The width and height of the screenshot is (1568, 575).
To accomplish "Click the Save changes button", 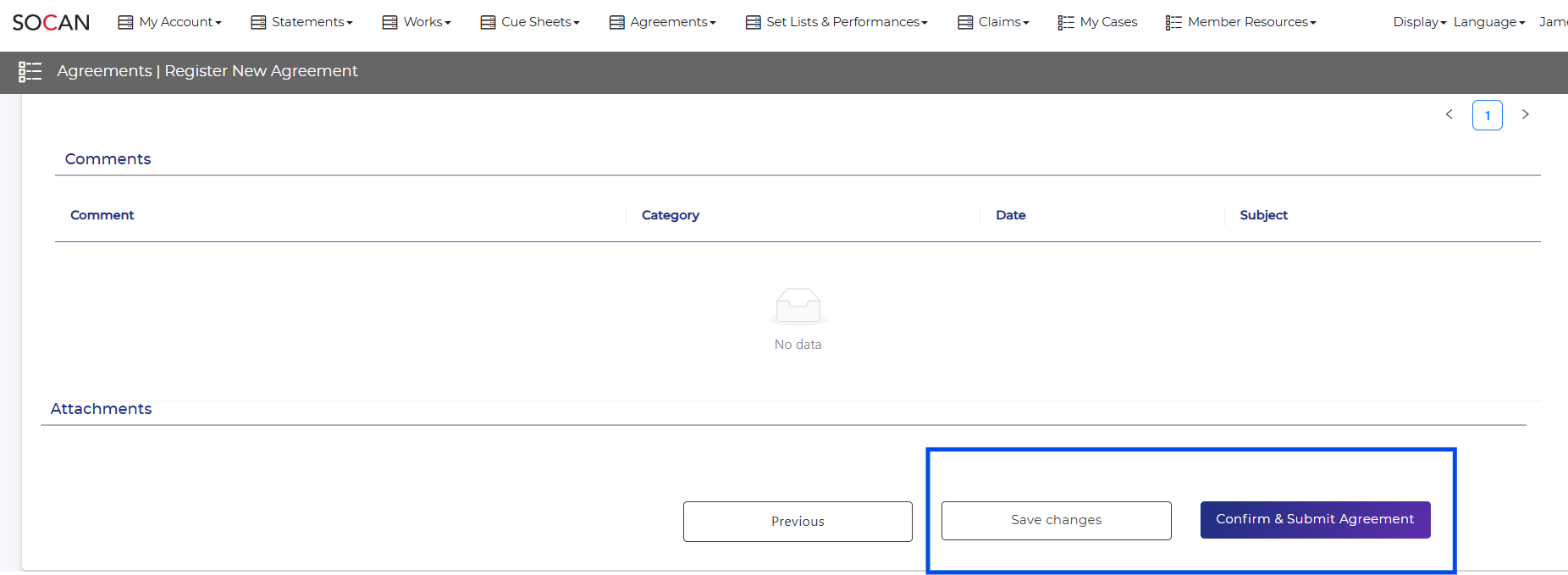I will tap(1056, 520).
